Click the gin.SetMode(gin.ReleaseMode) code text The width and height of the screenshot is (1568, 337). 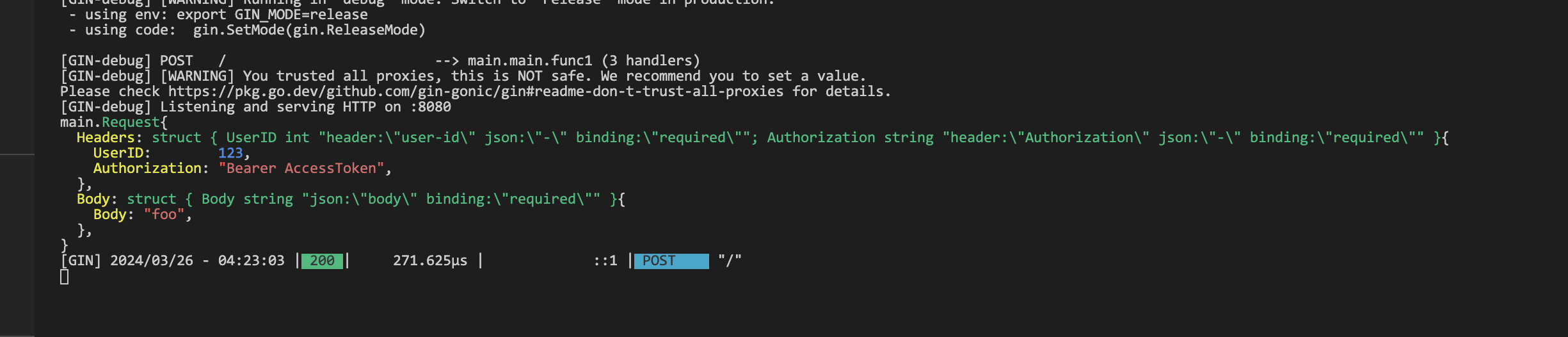pyautogui.click(x=309, y=30)
